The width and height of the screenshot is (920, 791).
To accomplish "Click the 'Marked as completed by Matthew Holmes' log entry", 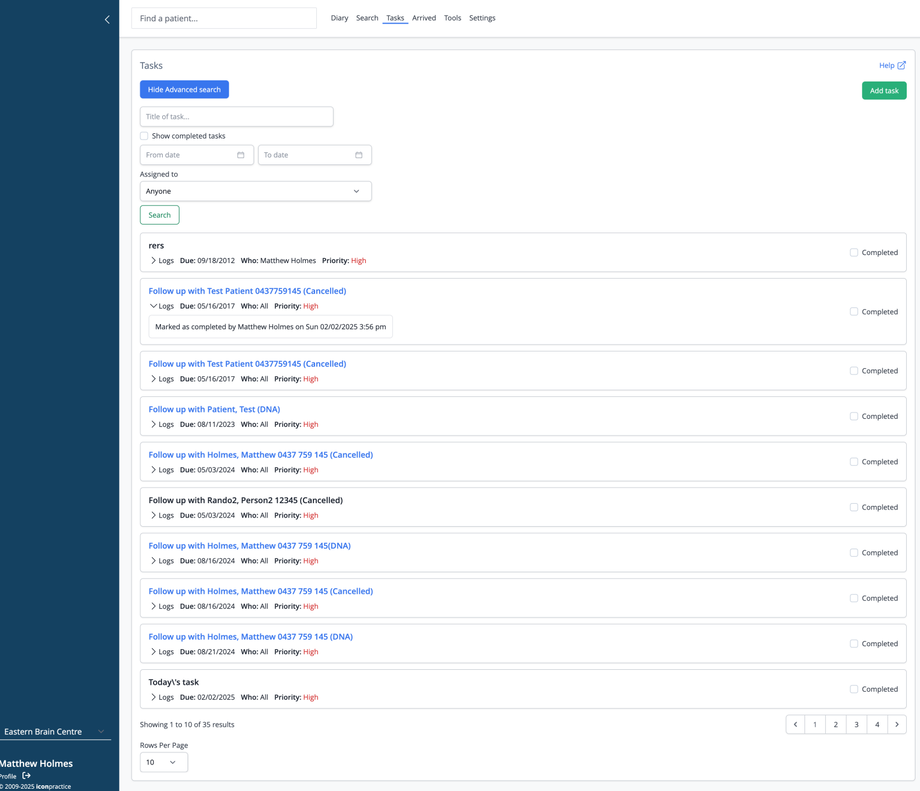I will pyautogui.click(x=270, y=327).
